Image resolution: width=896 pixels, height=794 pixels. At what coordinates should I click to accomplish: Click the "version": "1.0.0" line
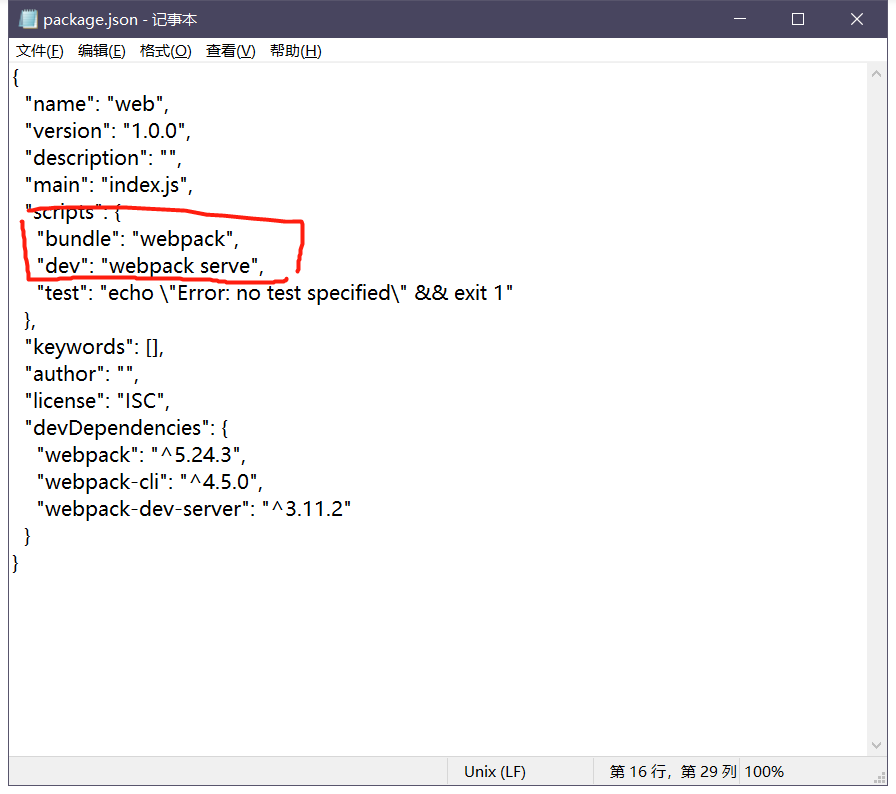(x=107, y=131)
